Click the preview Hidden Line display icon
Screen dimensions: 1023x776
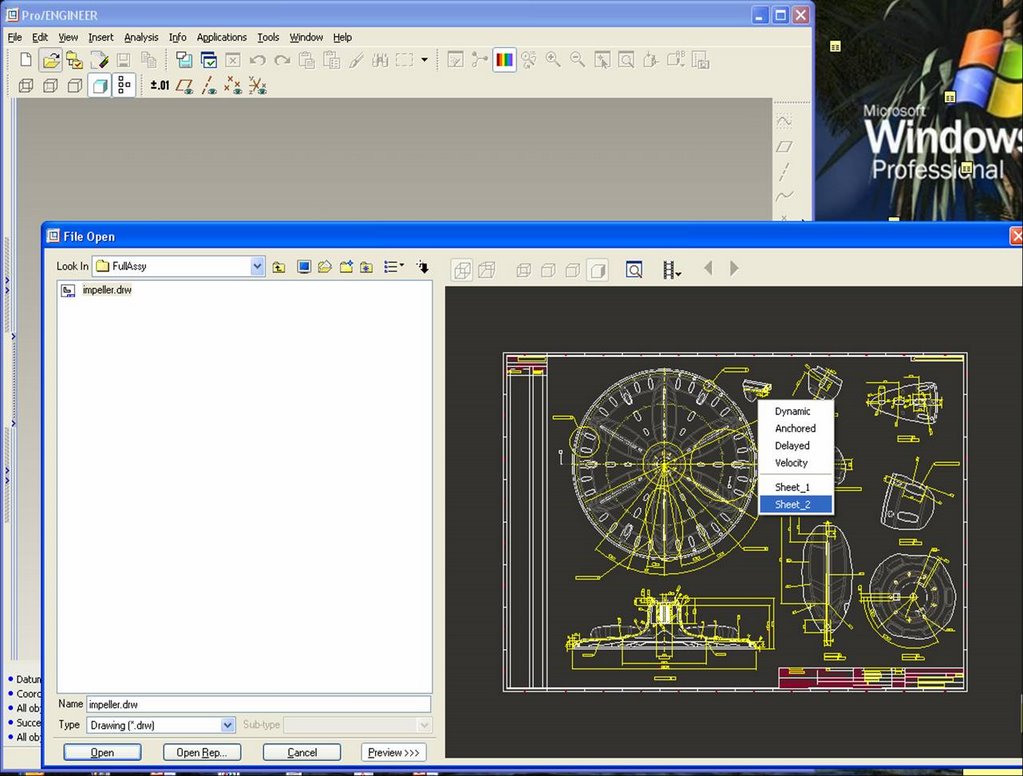[x=548, y=270]
